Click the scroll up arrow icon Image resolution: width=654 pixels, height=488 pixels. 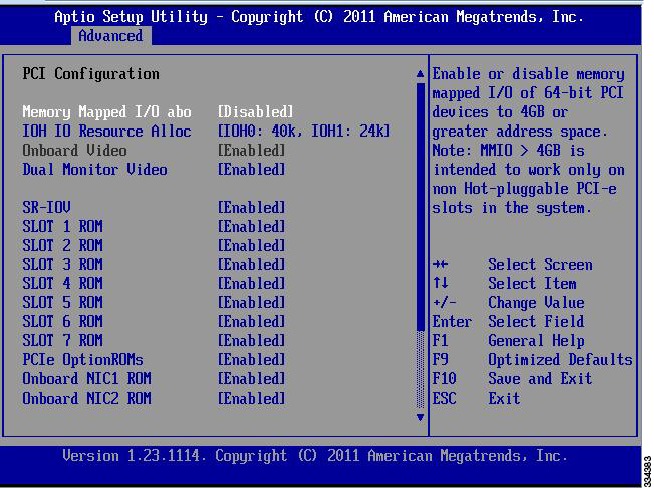pos(420,74)
